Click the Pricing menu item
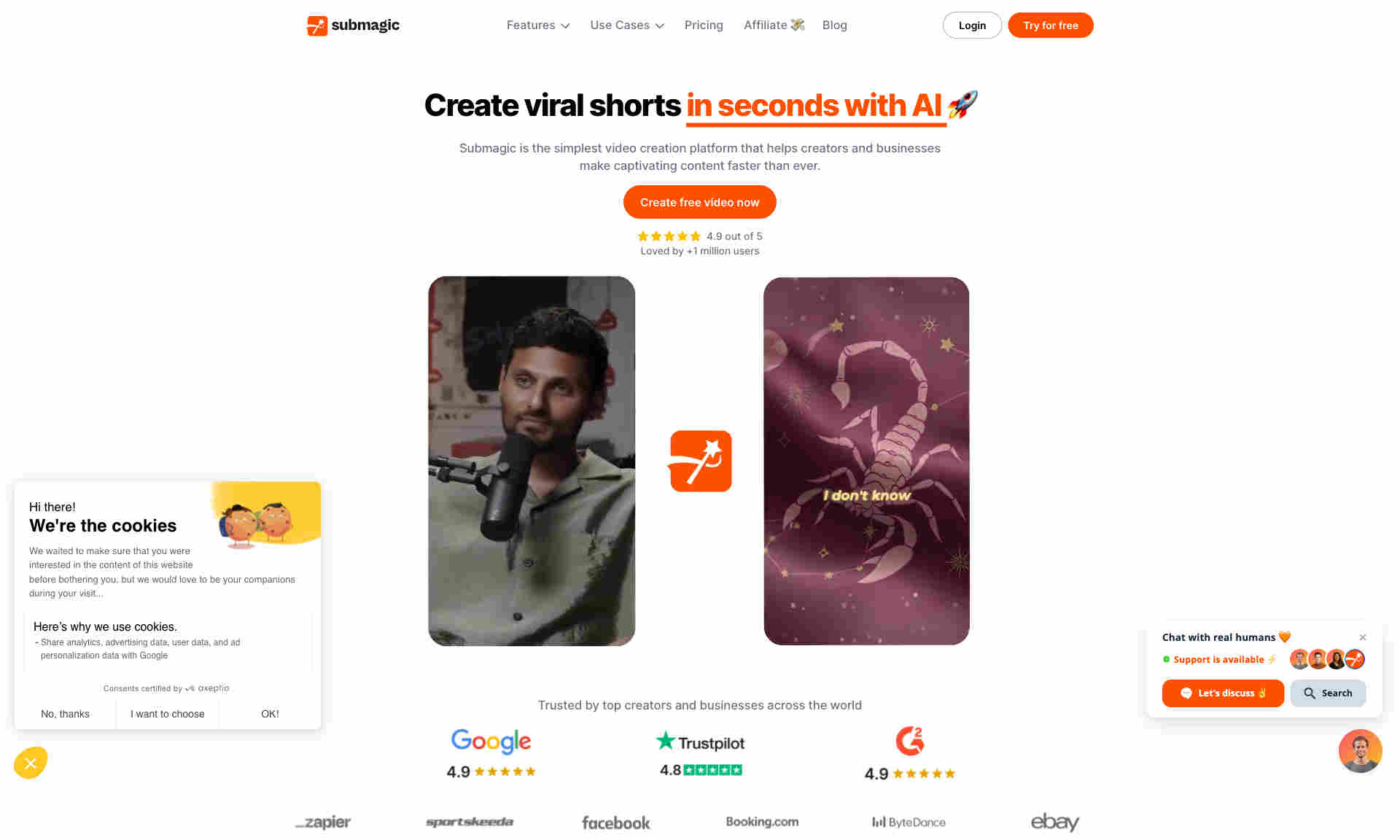1400x840 pixels. 703,24
